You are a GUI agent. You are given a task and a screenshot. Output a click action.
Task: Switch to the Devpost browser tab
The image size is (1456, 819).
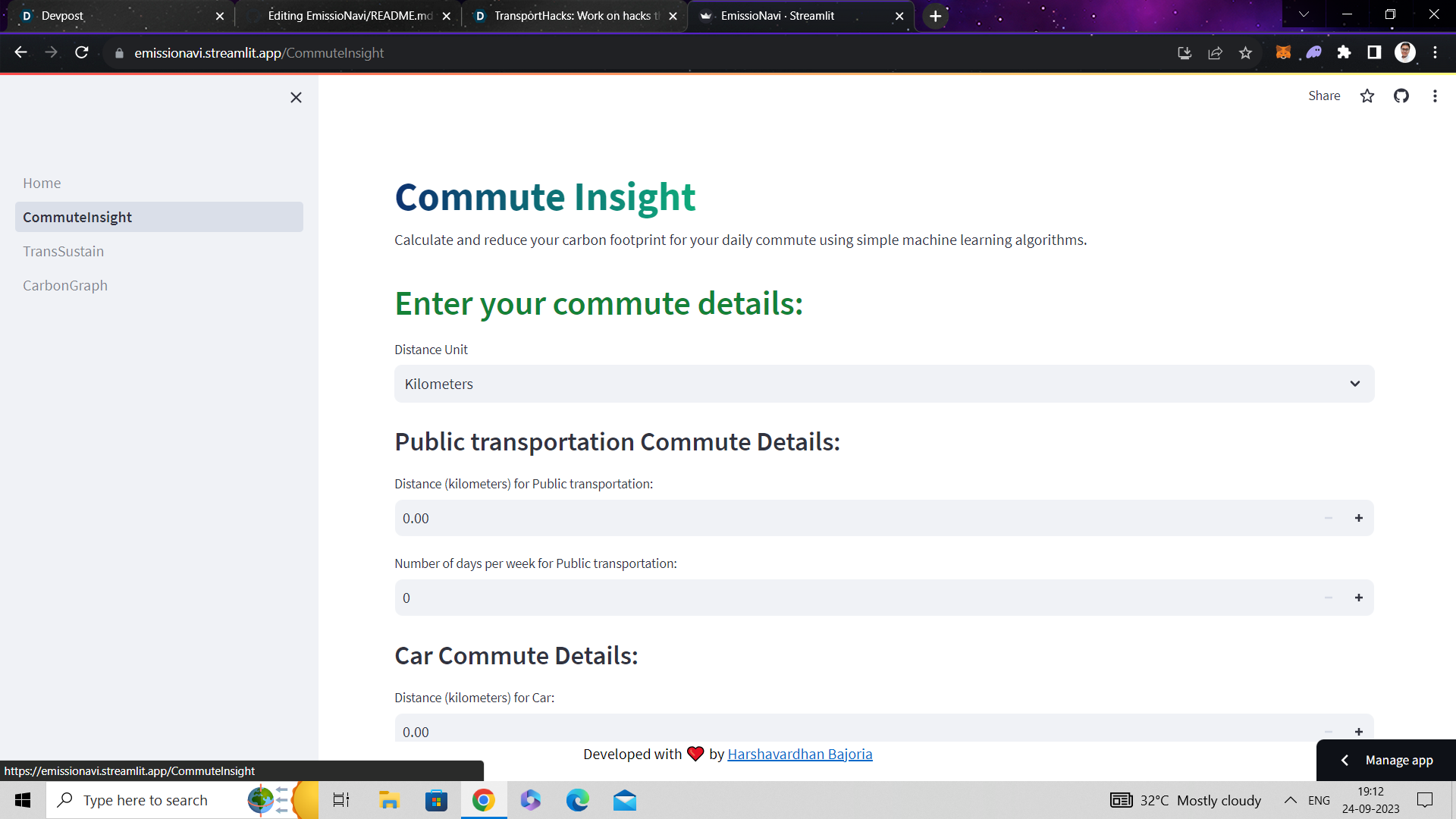point(114,16)
